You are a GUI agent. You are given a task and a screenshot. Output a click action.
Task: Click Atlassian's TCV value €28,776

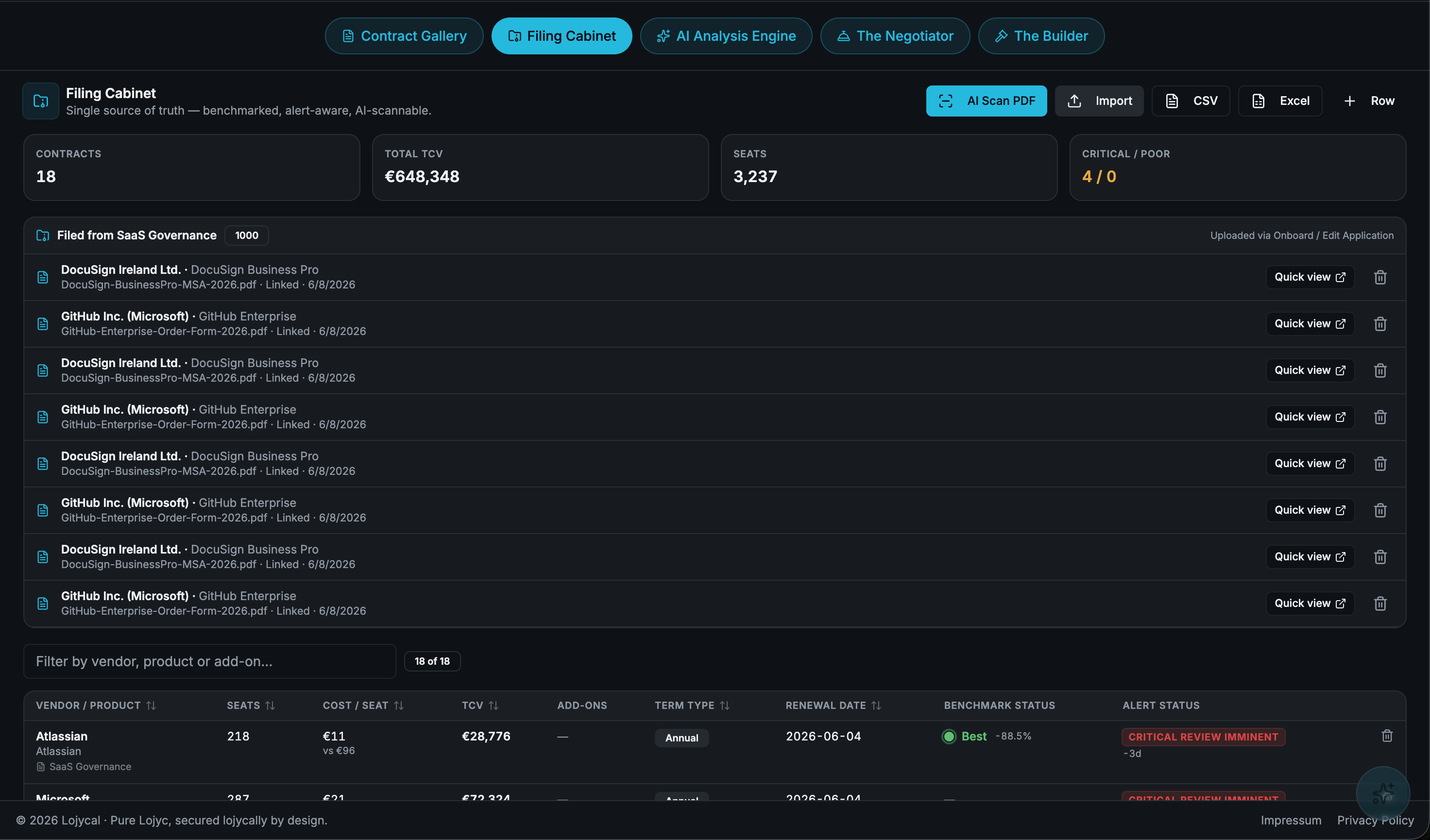pos(486,736)
